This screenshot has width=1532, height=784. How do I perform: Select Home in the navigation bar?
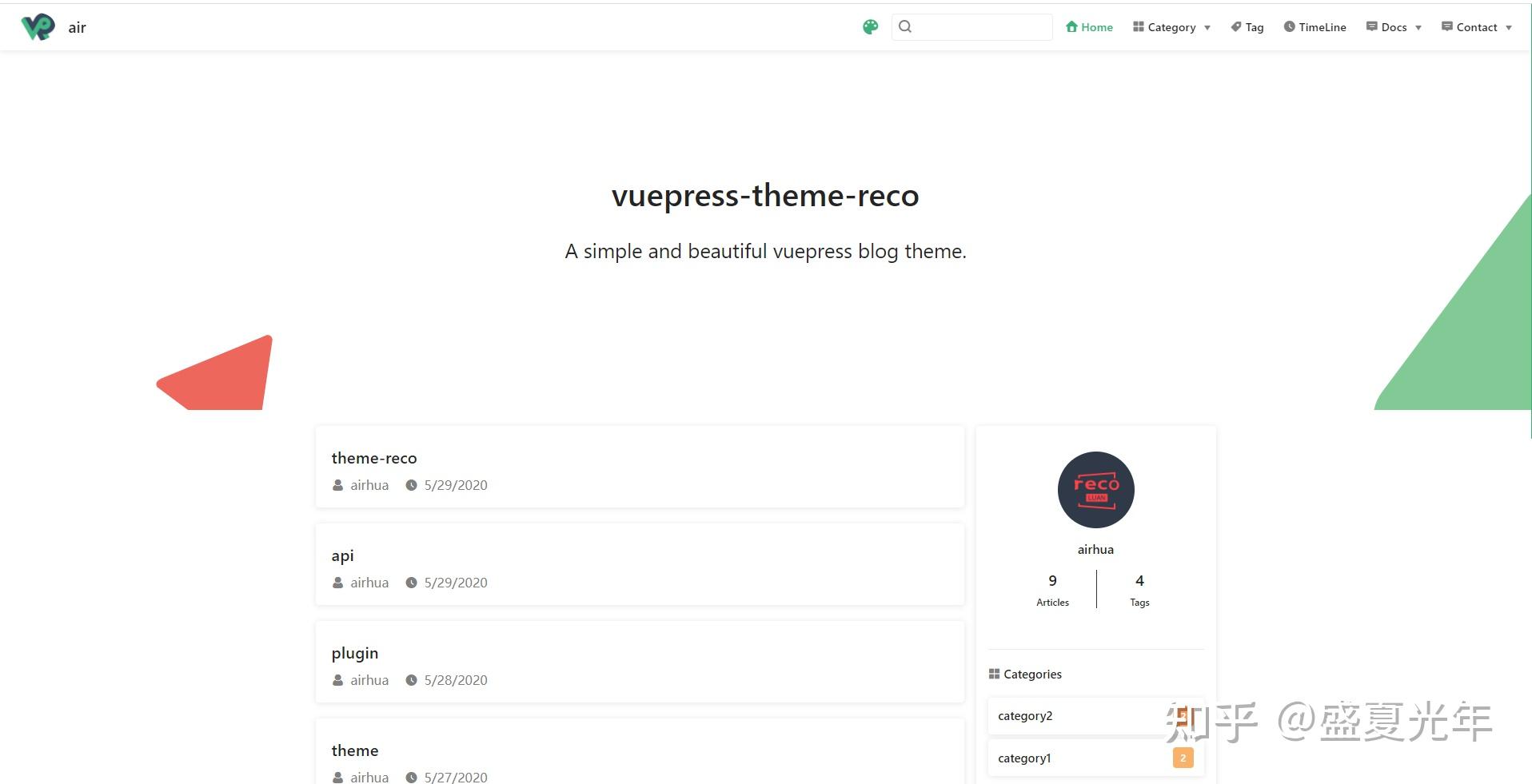click(1096, 26)
